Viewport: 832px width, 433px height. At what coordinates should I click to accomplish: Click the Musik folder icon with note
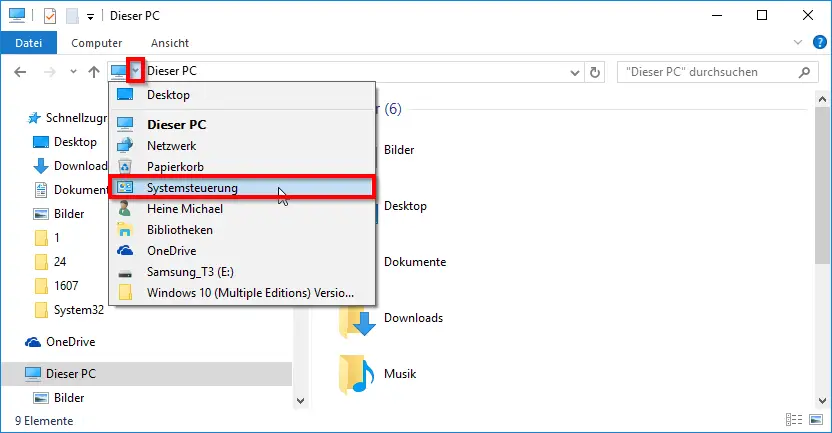(356, 375)
